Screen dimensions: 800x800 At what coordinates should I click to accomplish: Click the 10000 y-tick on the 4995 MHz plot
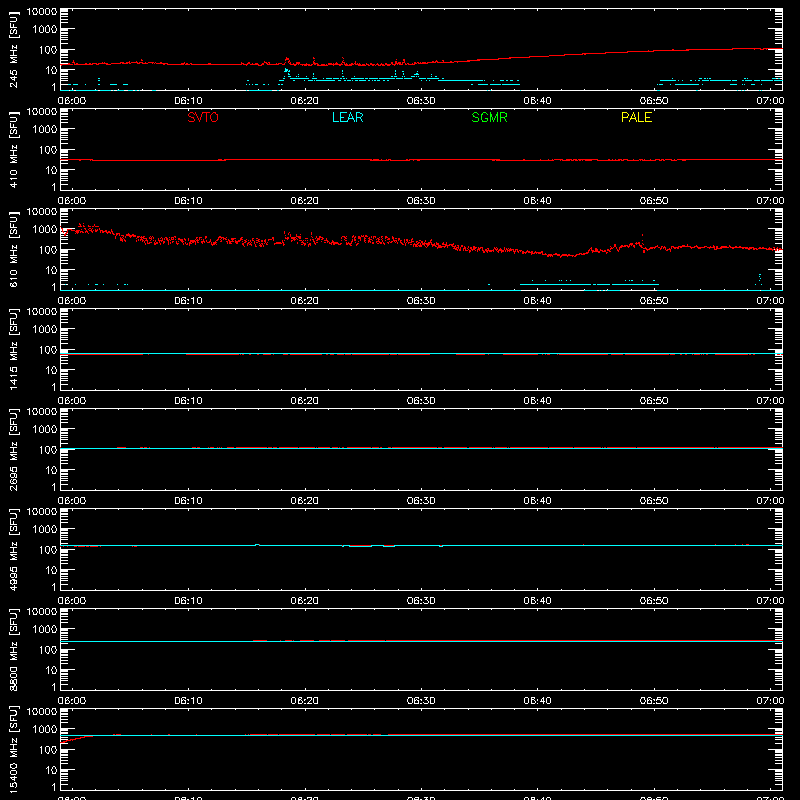42,512
